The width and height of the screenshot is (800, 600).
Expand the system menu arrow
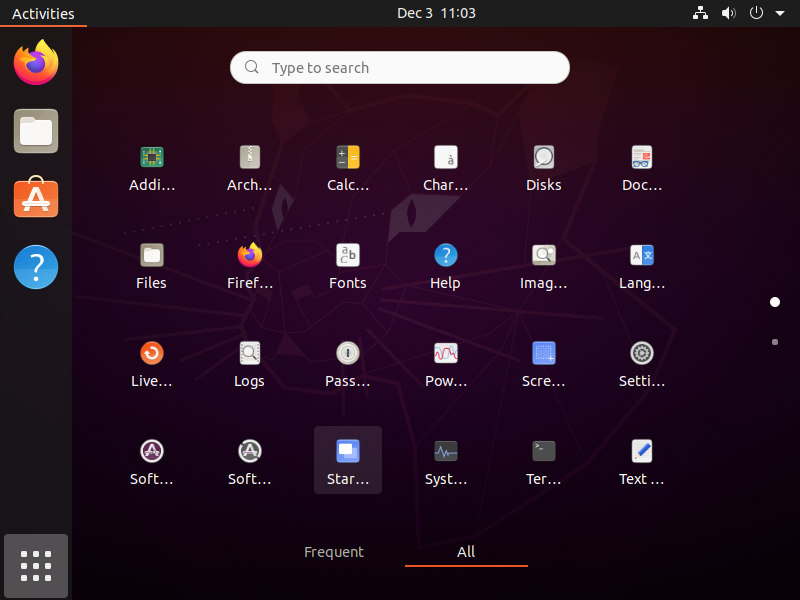(780, 13)
